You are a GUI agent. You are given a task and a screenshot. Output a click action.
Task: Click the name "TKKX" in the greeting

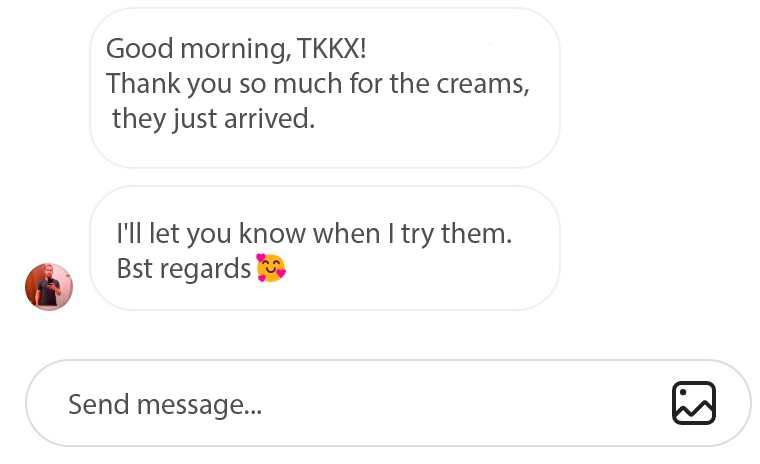point(332,48)
